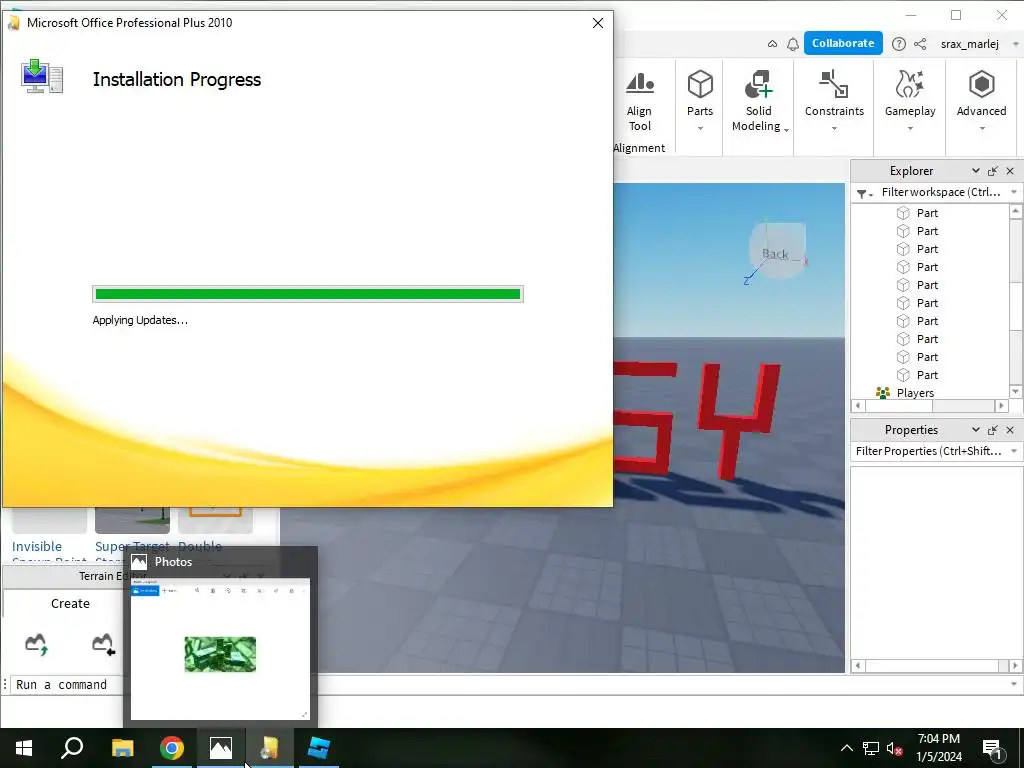The width and height of the screenshot is (1024, 768).
Task: Open the Windows Start menu
Action: tap(24, 748)
